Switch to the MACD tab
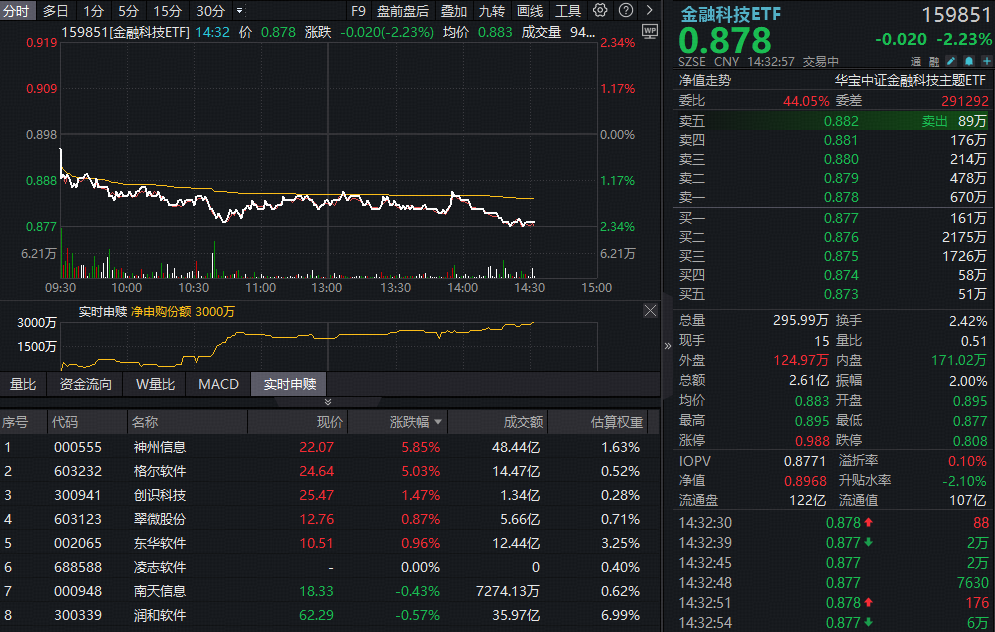 click(x=218, y=383)
